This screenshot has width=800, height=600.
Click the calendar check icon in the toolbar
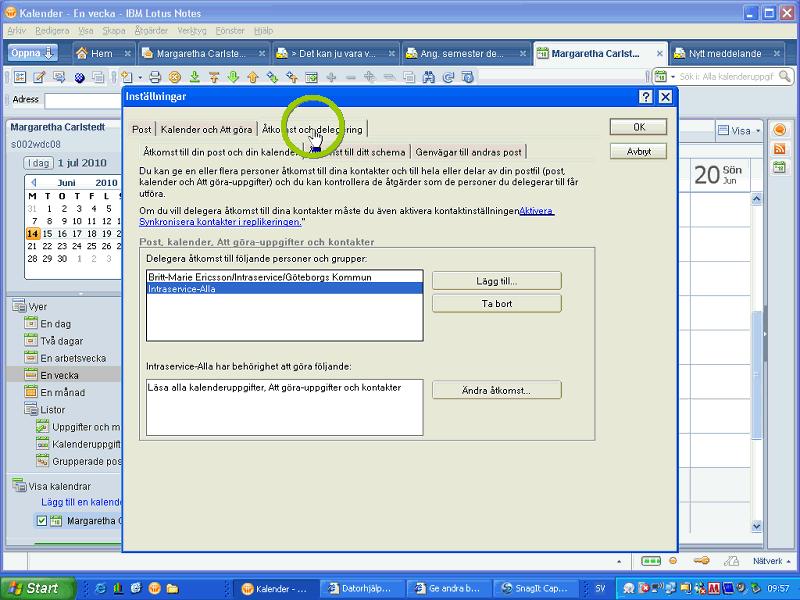[x=311, y=77]
